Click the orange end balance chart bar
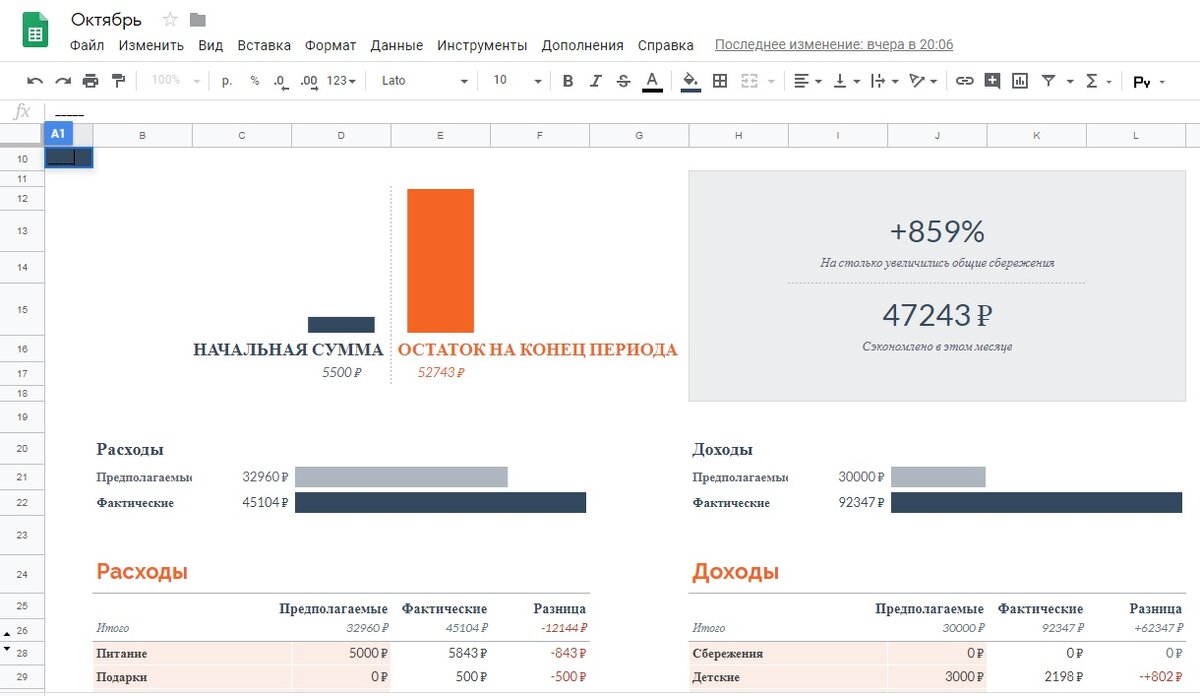The height and width of the screenshot is (696, 1200). pyautogui.click(x=440, y=260)
